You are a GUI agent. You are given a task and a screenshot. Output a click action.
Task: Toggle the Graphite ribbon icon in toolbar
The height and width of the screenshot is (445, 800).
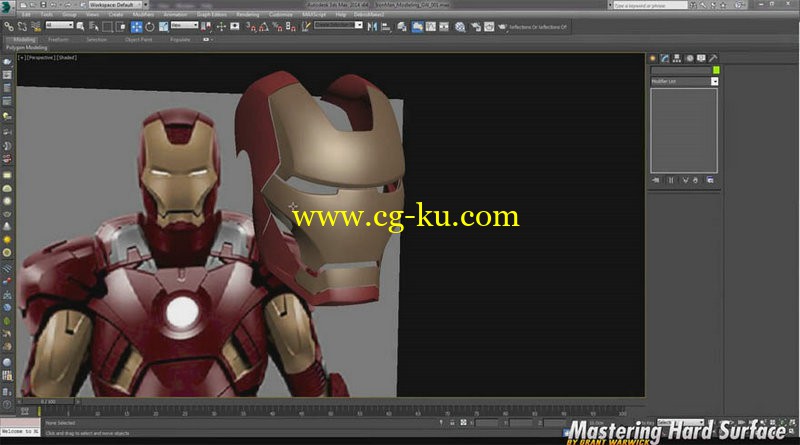point(417,27)
